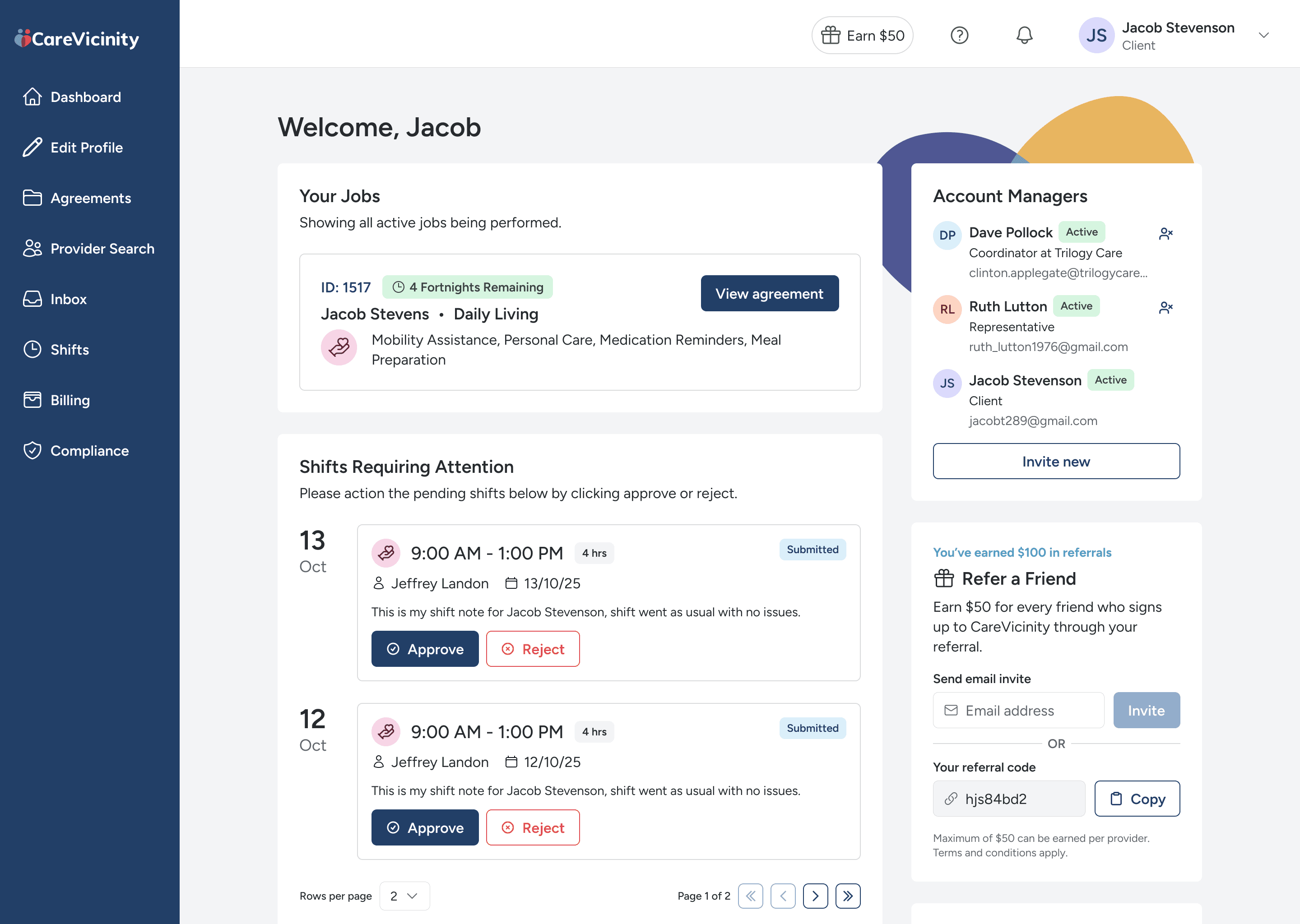The height and width of the screenshot is (924, 1300).
Task: Remove Dave Pollock as account manager
Action: point(1165,234)
